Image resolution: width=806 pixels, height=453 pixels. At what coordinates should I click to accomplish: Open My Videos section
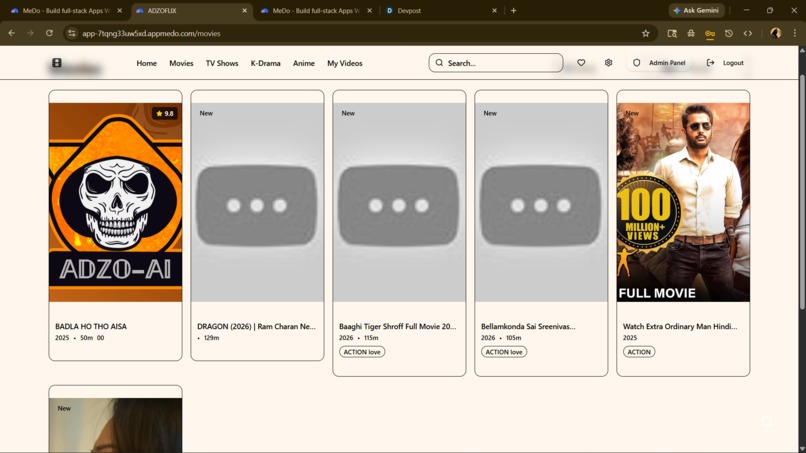tap(345, 63)
